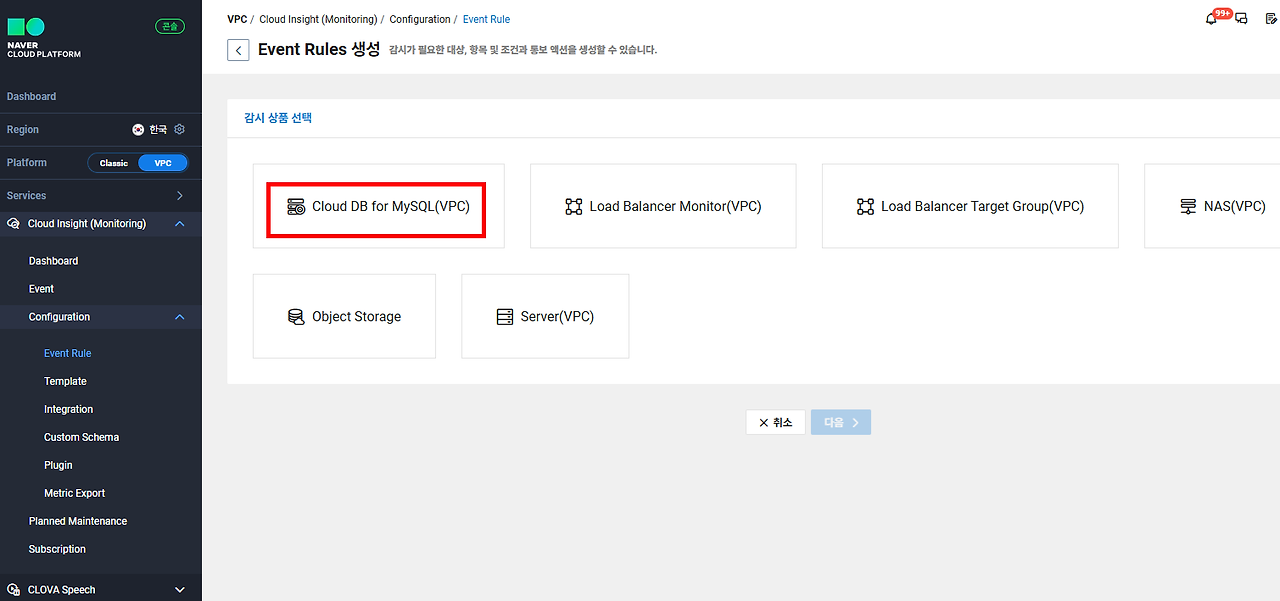
Task: Collapse the Cloud Insight (Monitoring) section
Action: coord(180,224)
